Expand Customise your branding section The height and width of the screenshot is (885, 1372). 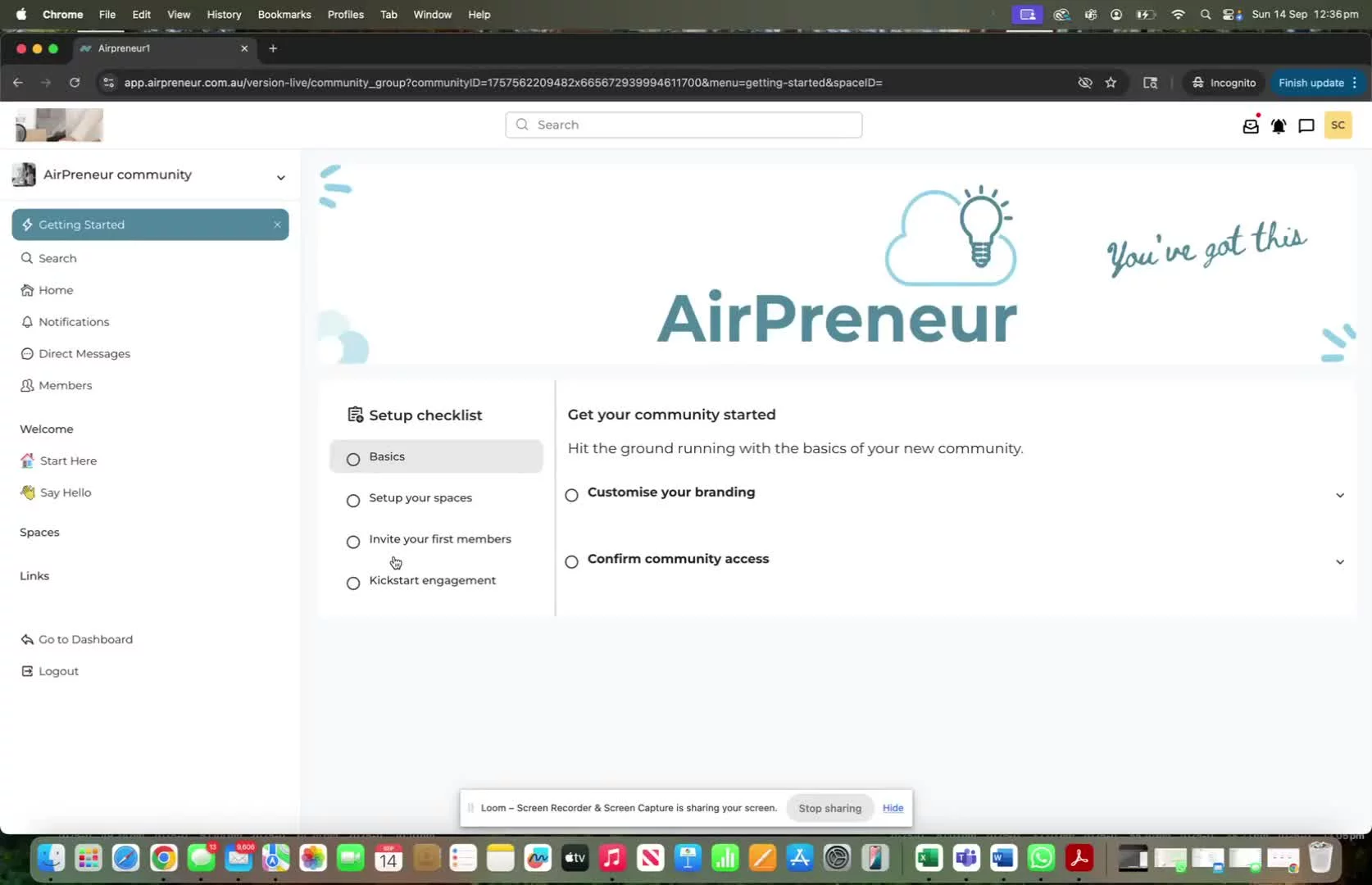1340,495
